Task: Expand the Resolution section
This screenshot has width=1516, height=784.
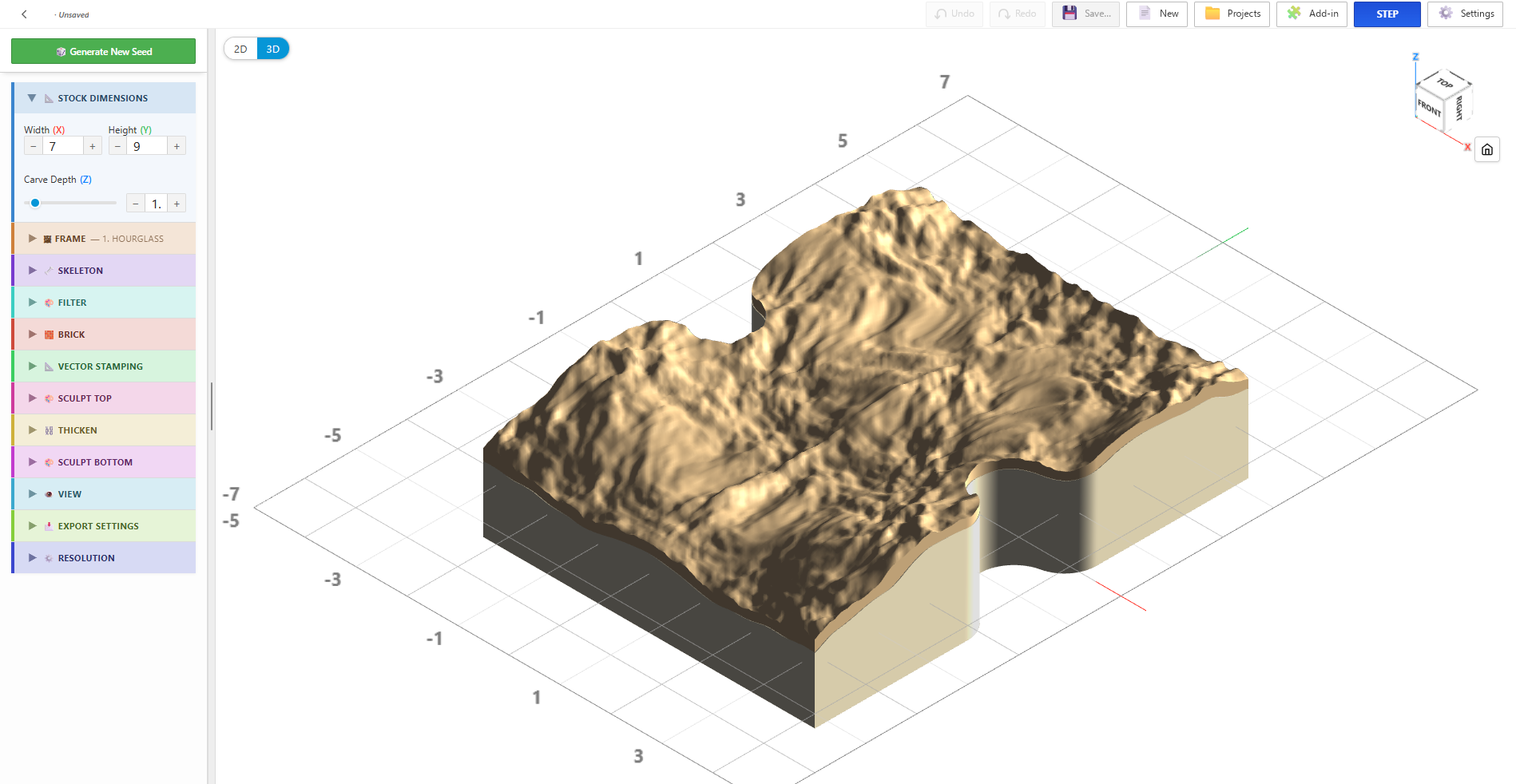Action: coord(105,558)
